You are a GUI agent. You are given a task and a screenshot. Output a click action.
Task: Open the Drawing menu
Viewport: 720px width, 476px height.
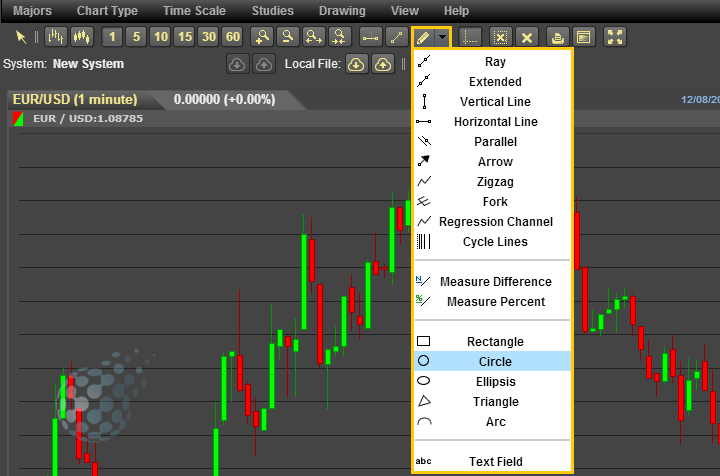342,11
